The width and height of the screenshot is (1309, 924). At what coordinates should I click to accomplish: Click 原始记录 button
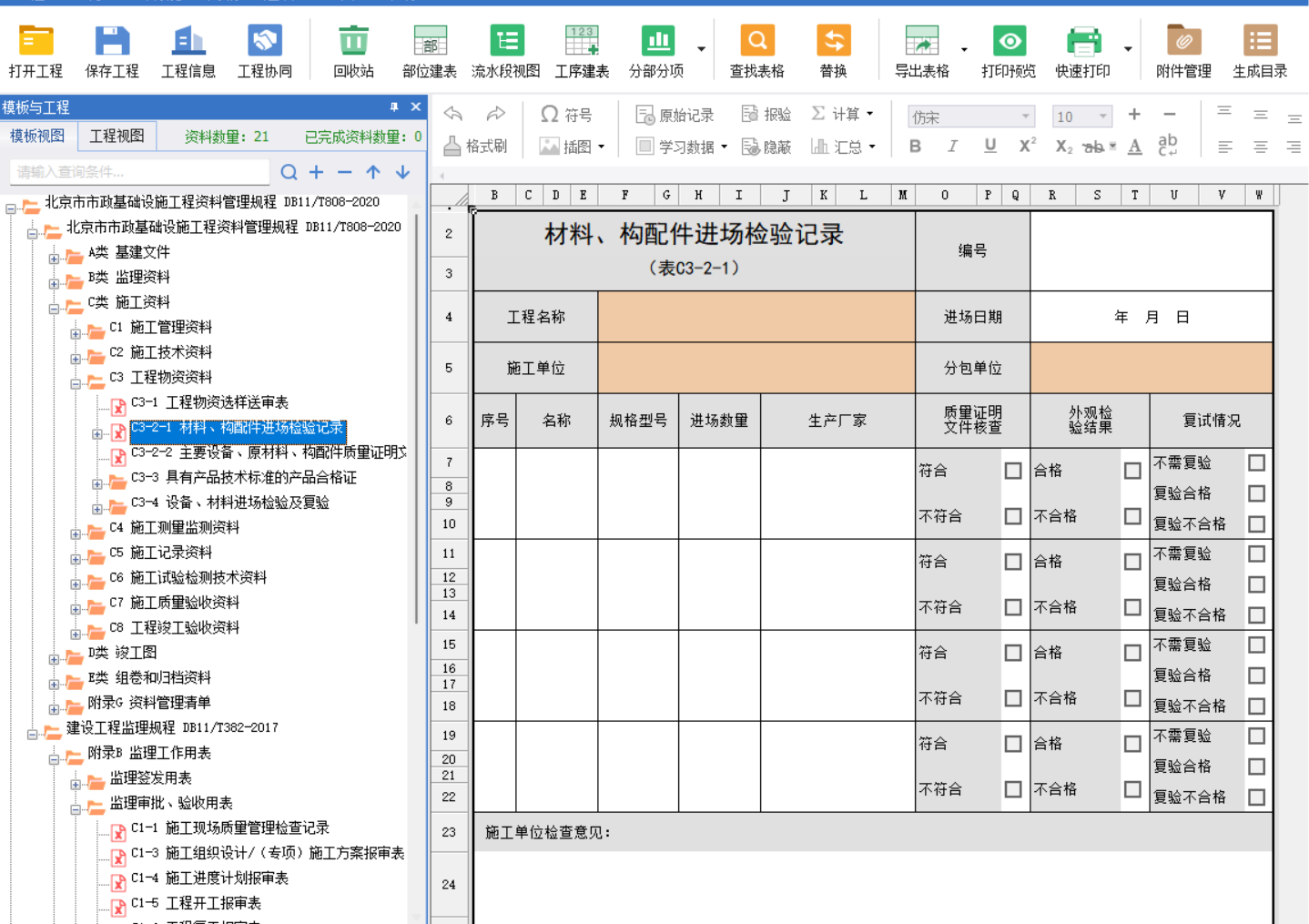(675, 115)
